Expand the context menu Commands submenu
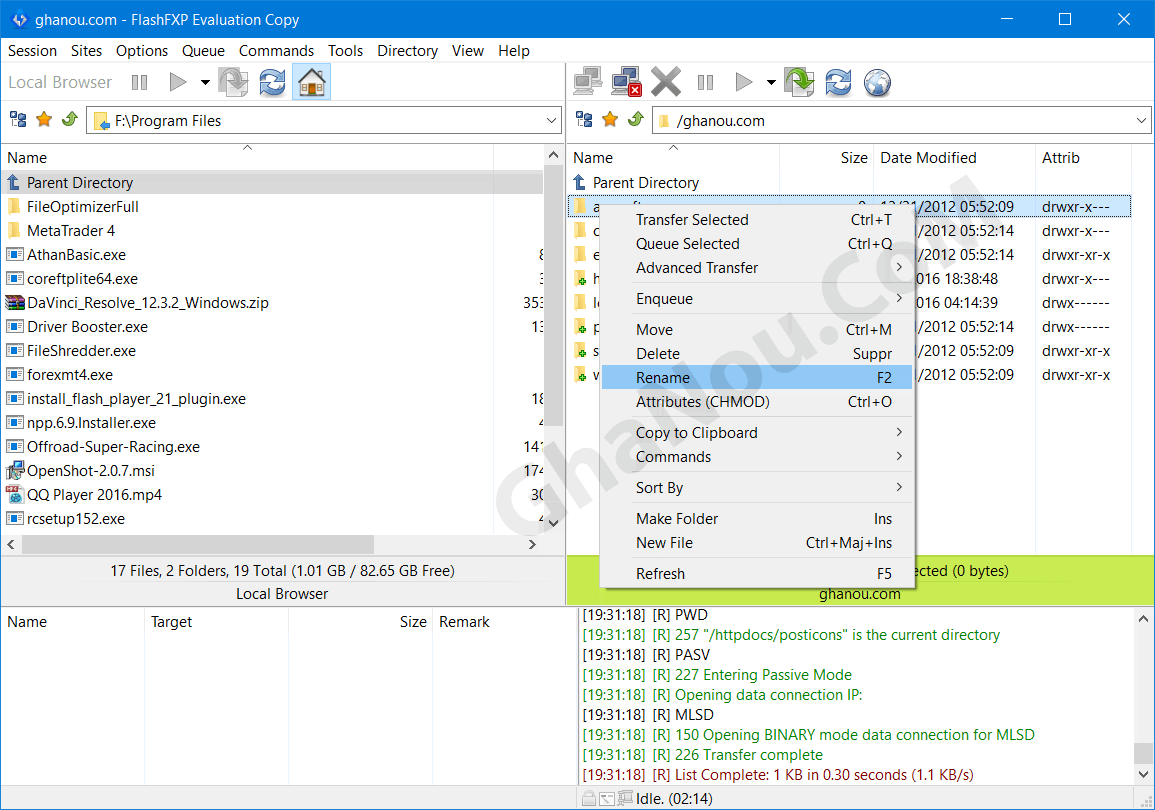Viewport: 1155px width, 810px height. click(756, 457)
